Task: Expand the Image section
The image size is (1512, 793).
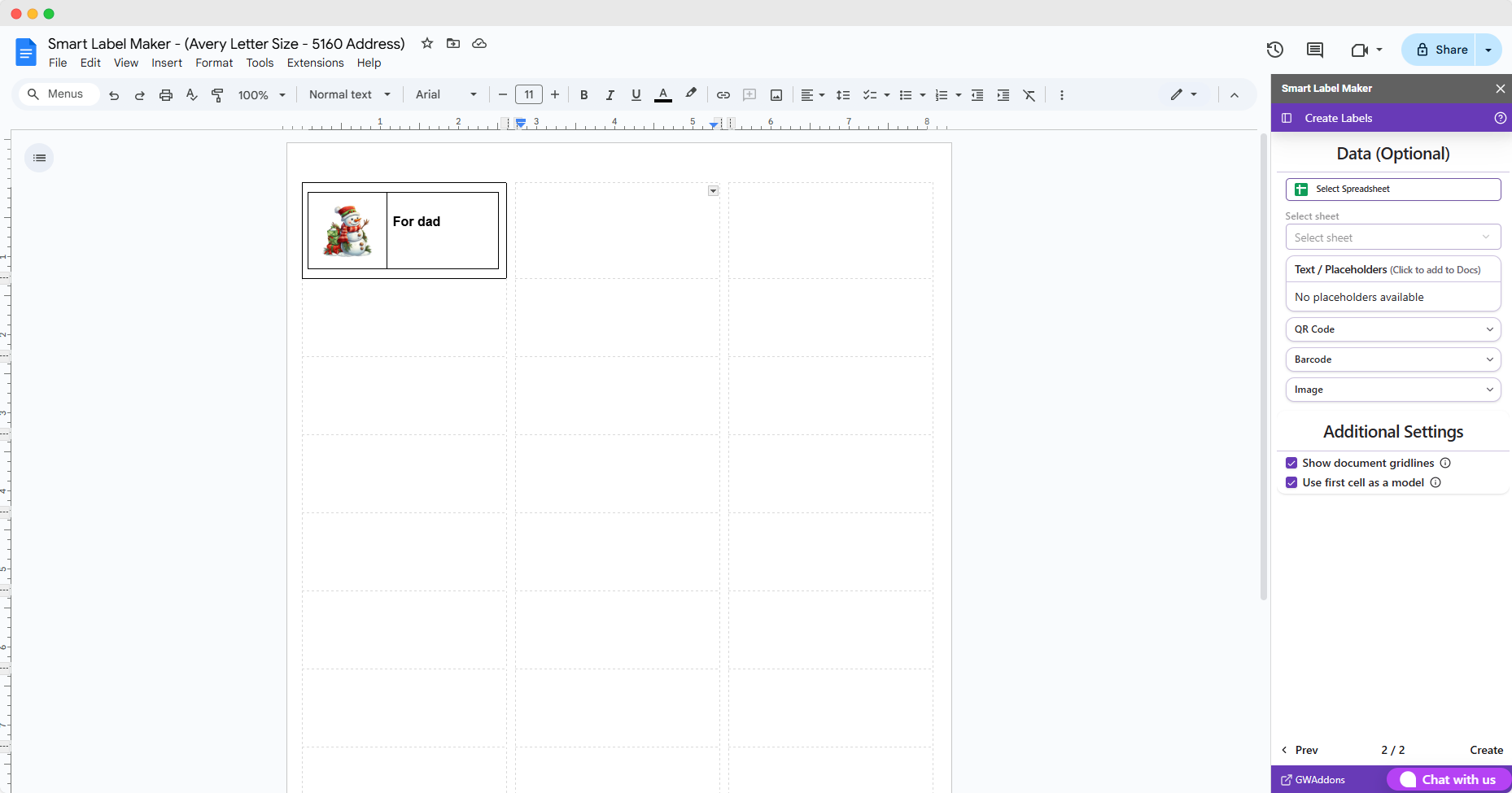Action: (1393, 390)
